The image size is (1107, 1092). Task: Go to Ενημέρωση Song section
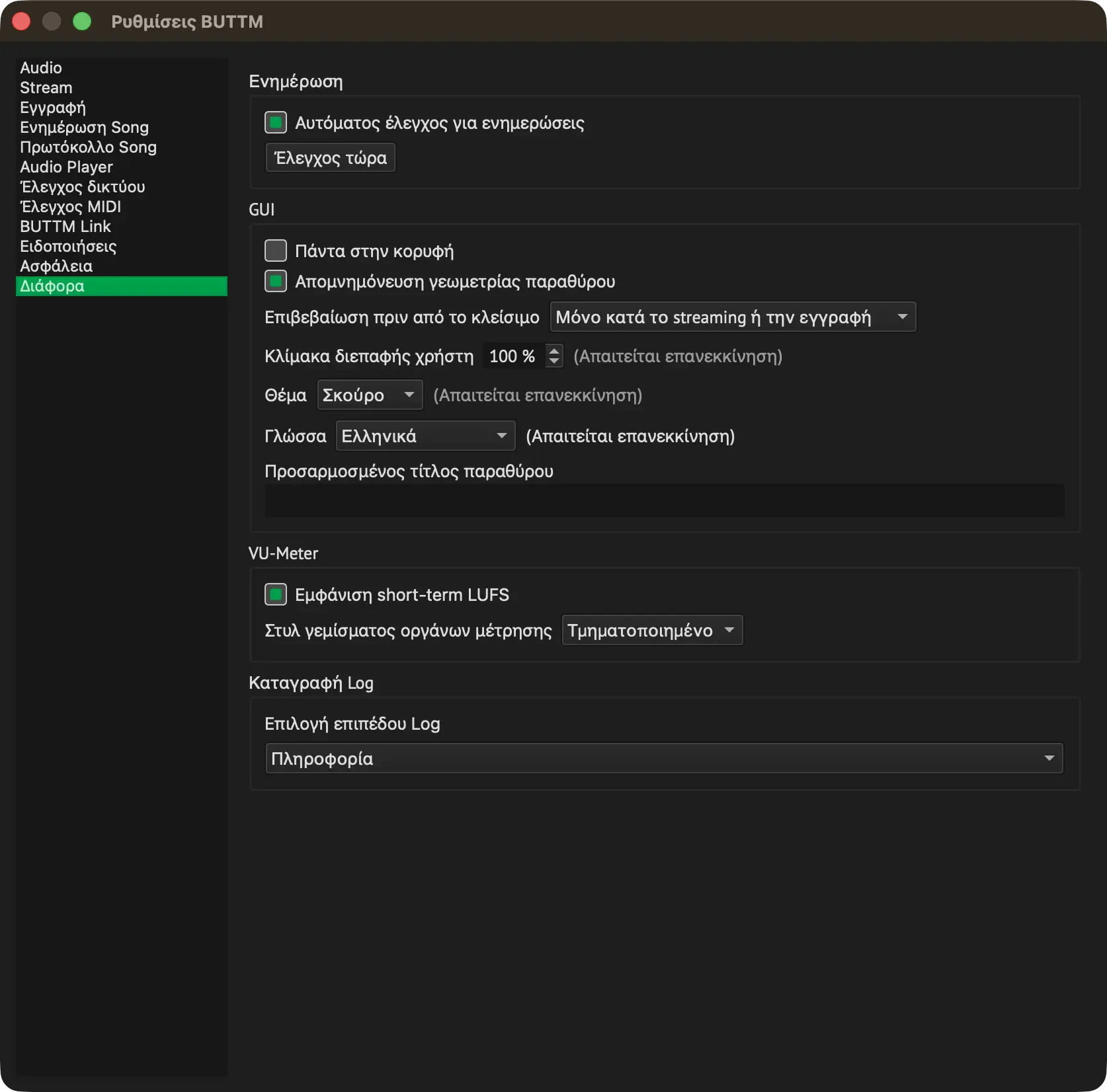coord(122,128)
